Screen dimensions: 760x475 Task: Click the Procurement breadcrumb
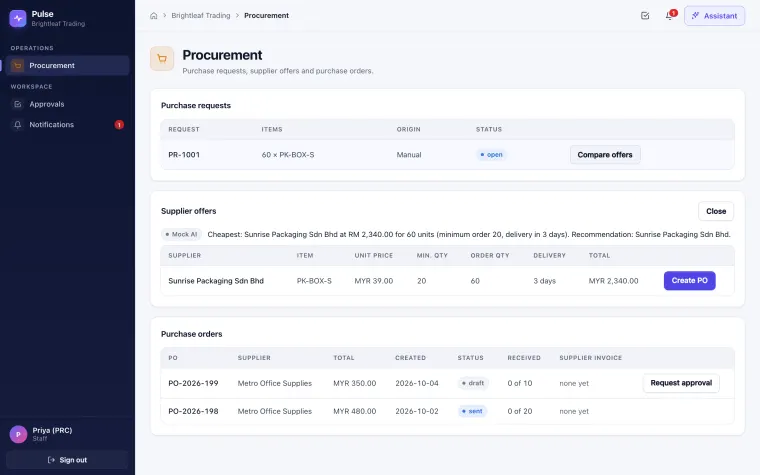tap(266, 16)
